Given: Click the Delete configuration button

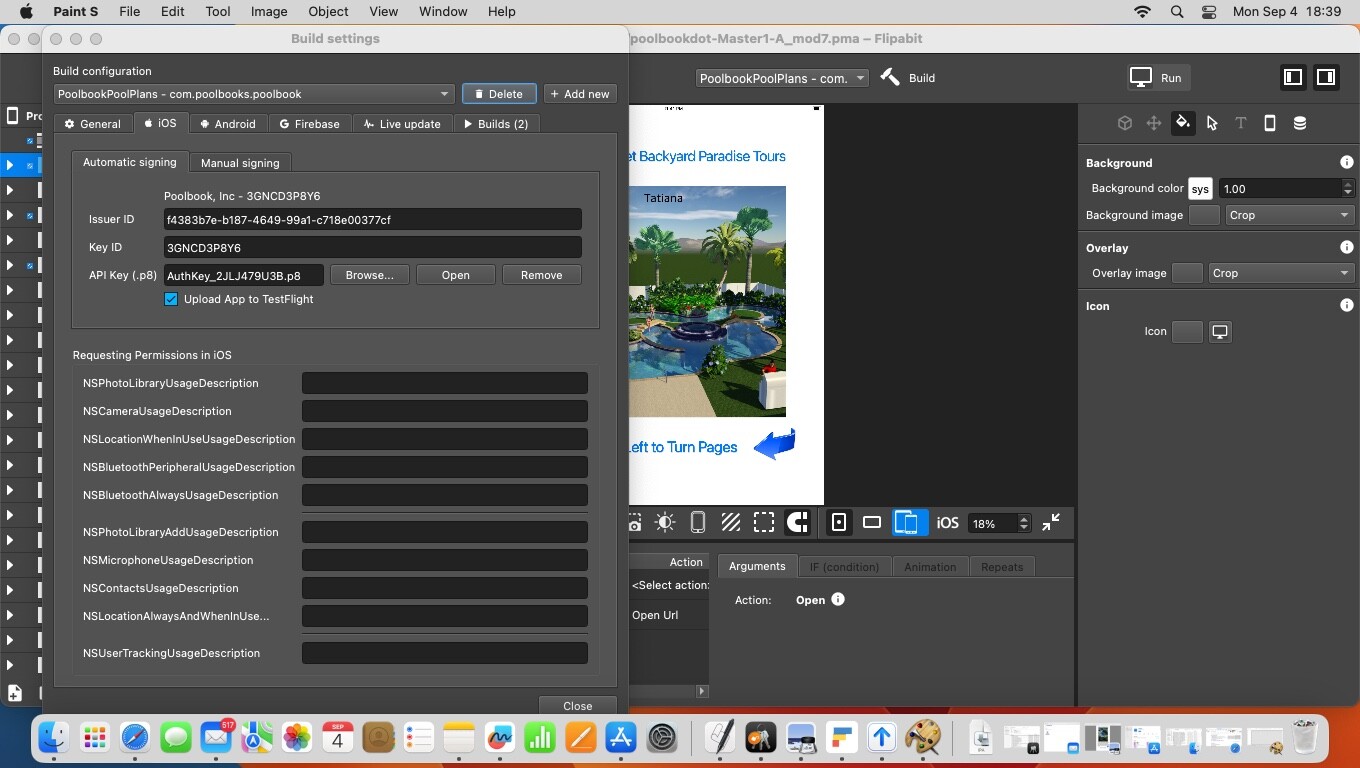Looking at the screenshot, I should click(x=499, y=94).
